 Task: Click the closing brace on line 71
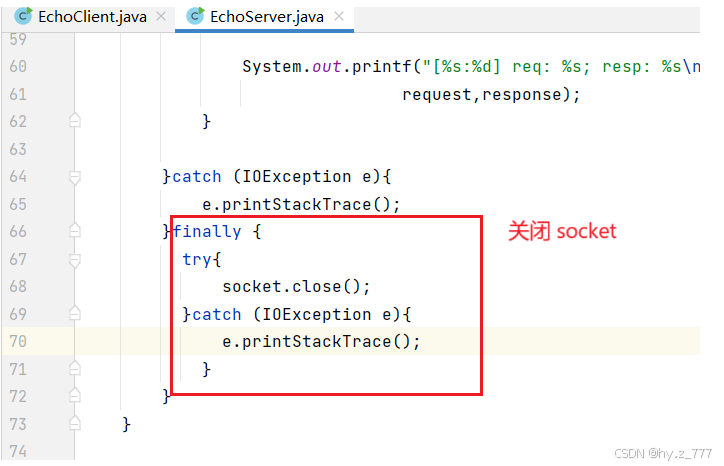point(206,369)
